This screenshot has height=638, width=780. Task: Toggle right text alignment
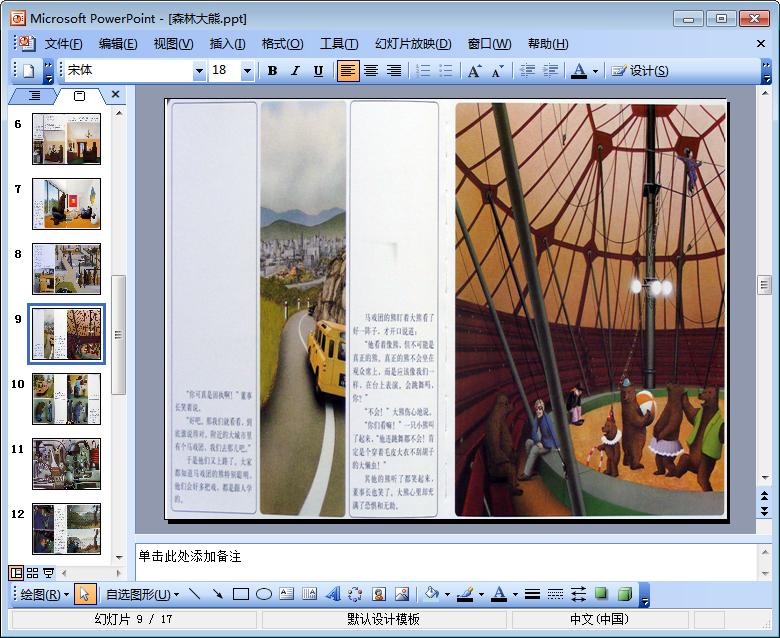click(393, 71)
